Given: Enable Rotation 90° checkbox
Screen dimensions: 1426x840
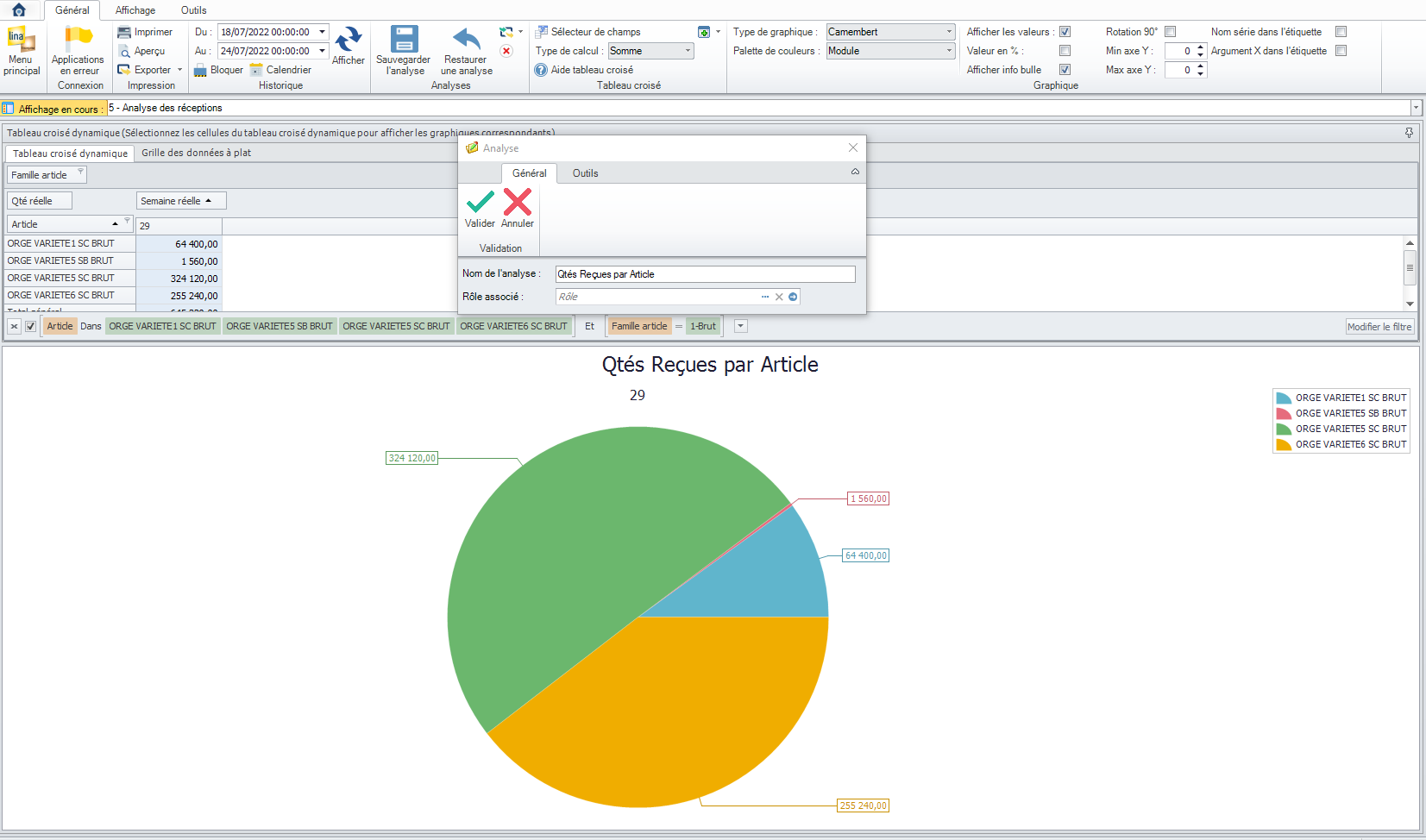Looking at the screenshot, I should coord(1170,32).
